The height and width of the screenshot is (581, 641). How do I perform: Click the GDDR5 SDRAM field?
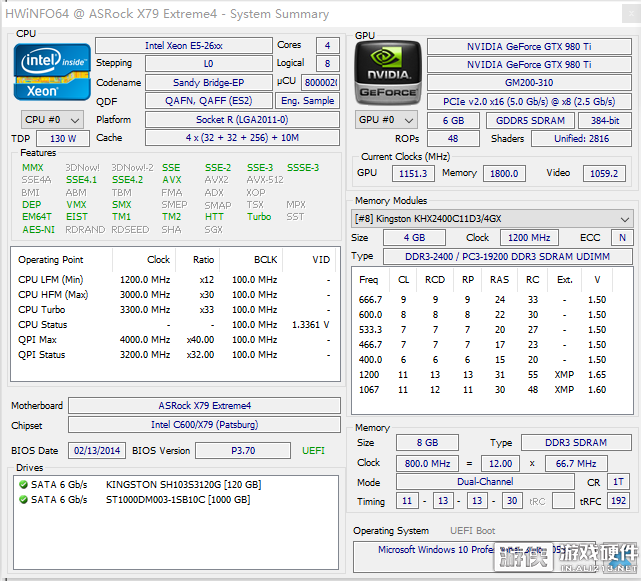coord(530,120)
